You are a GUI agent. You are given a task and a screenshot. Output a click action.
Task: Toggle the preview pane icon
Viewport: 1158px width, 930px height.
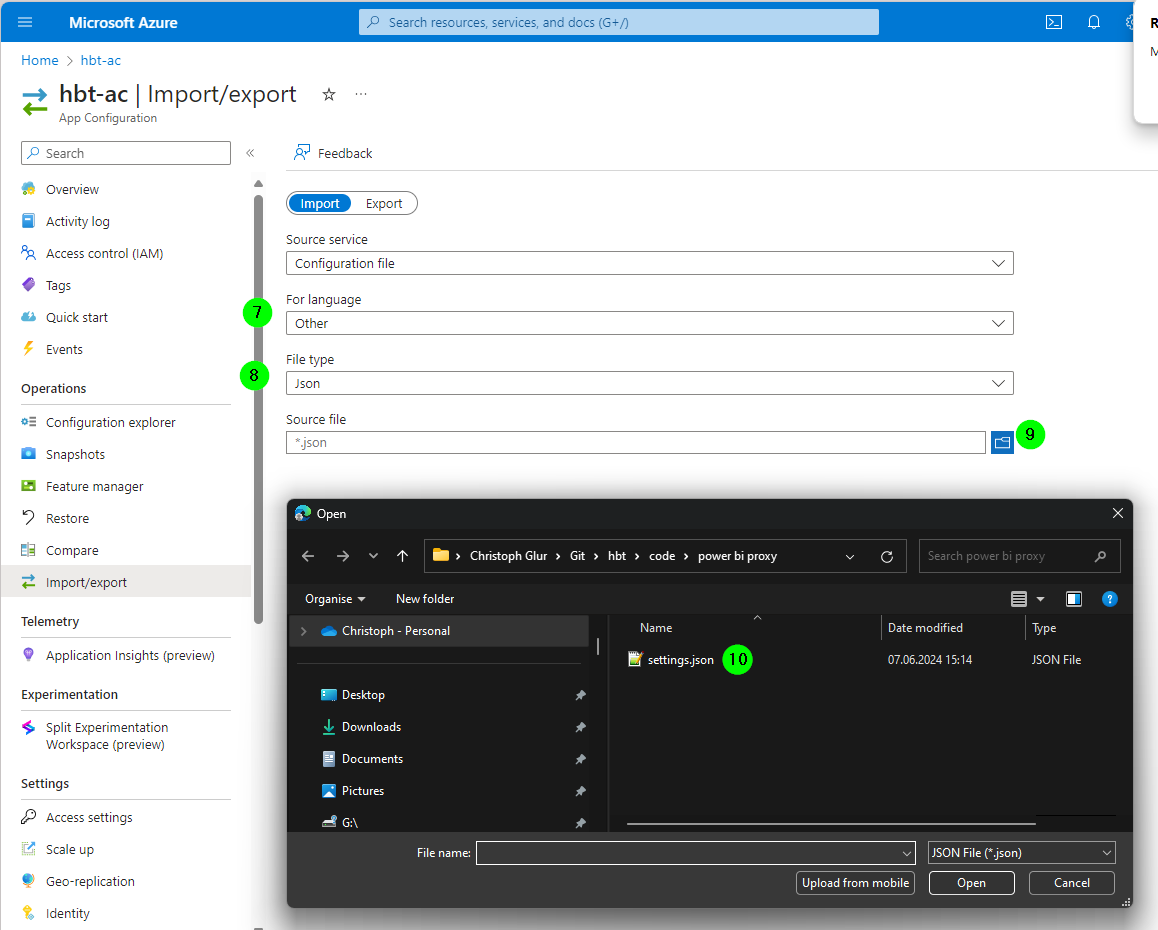click(x=1074, y=599)
